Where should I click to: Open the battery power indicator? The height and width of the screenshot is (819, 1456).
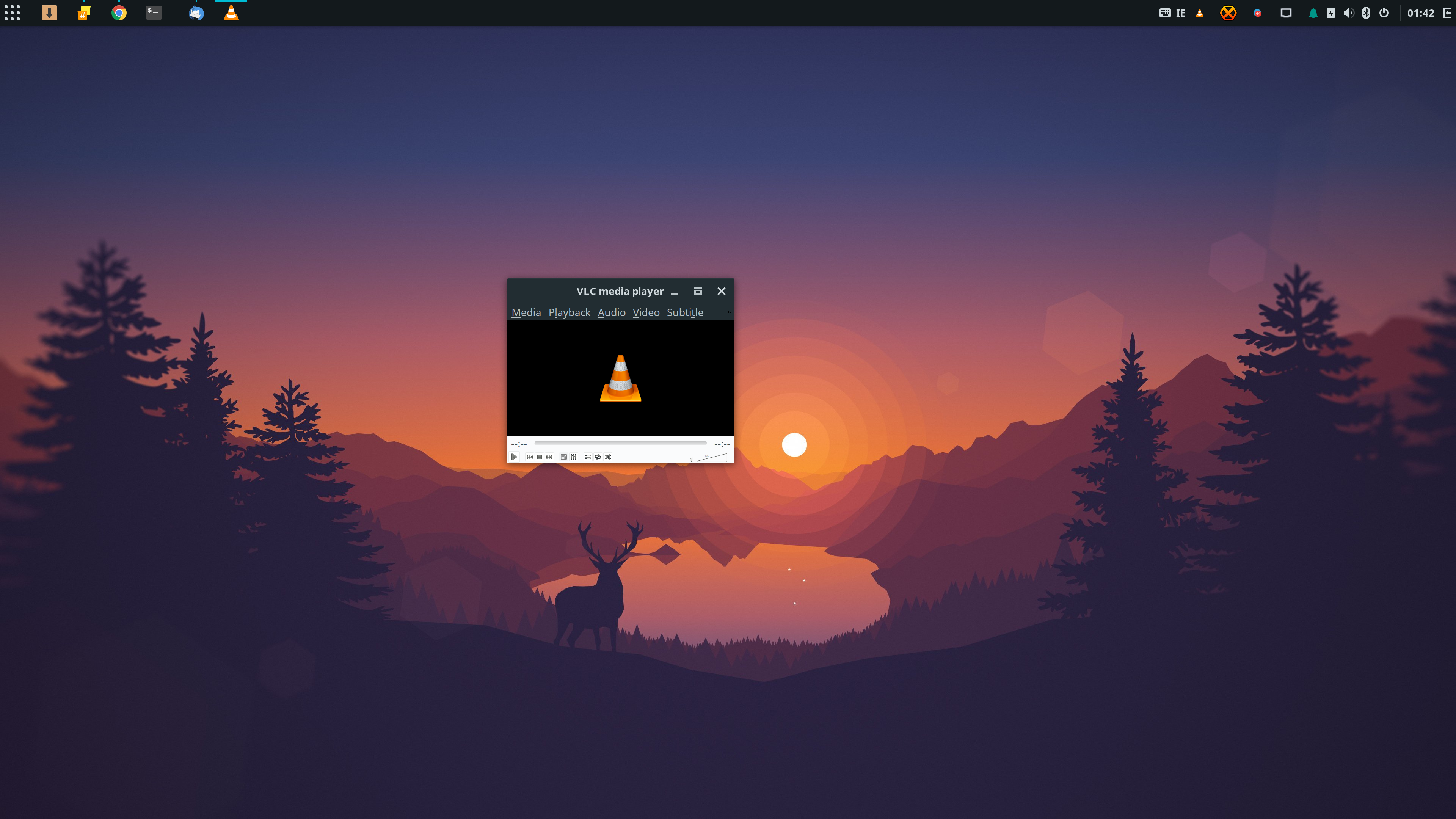tap(1331, 13)
